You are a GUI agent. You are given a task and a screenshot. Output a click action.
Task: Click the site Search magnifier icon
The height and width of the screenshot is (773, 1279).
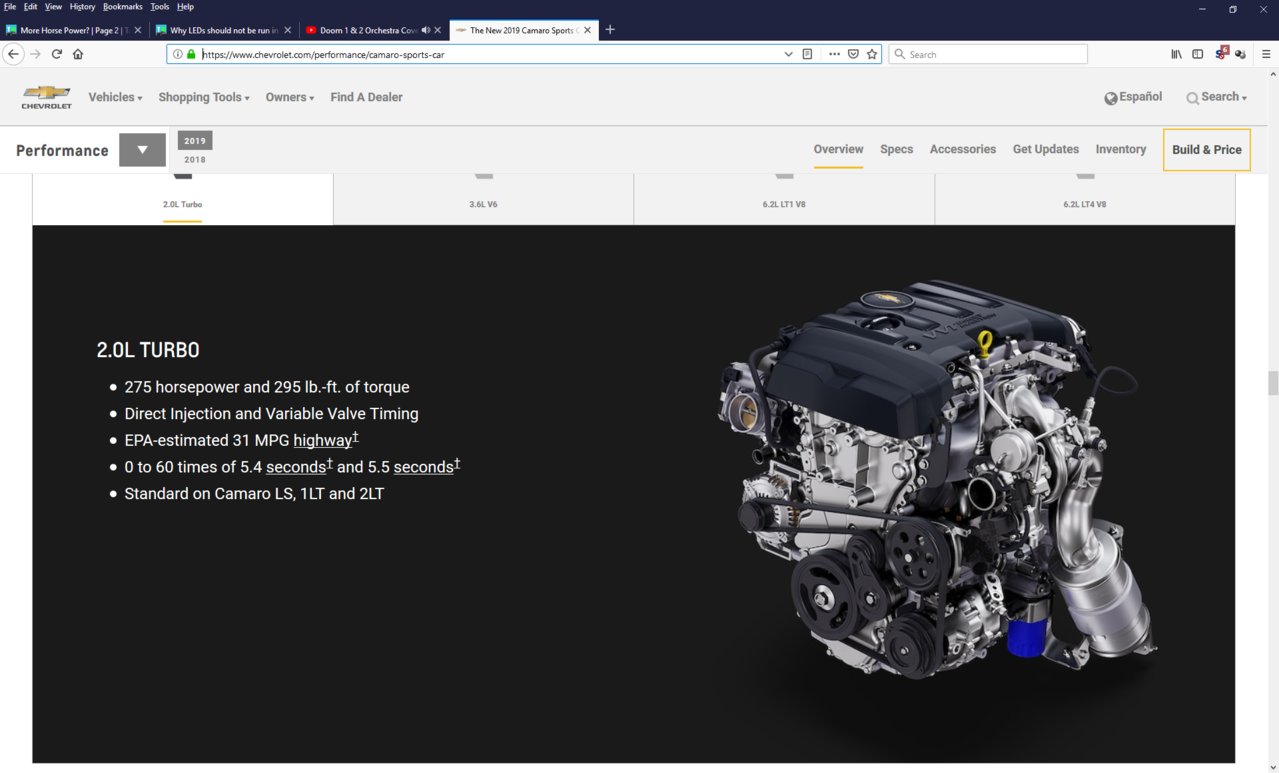(1192, 98)
